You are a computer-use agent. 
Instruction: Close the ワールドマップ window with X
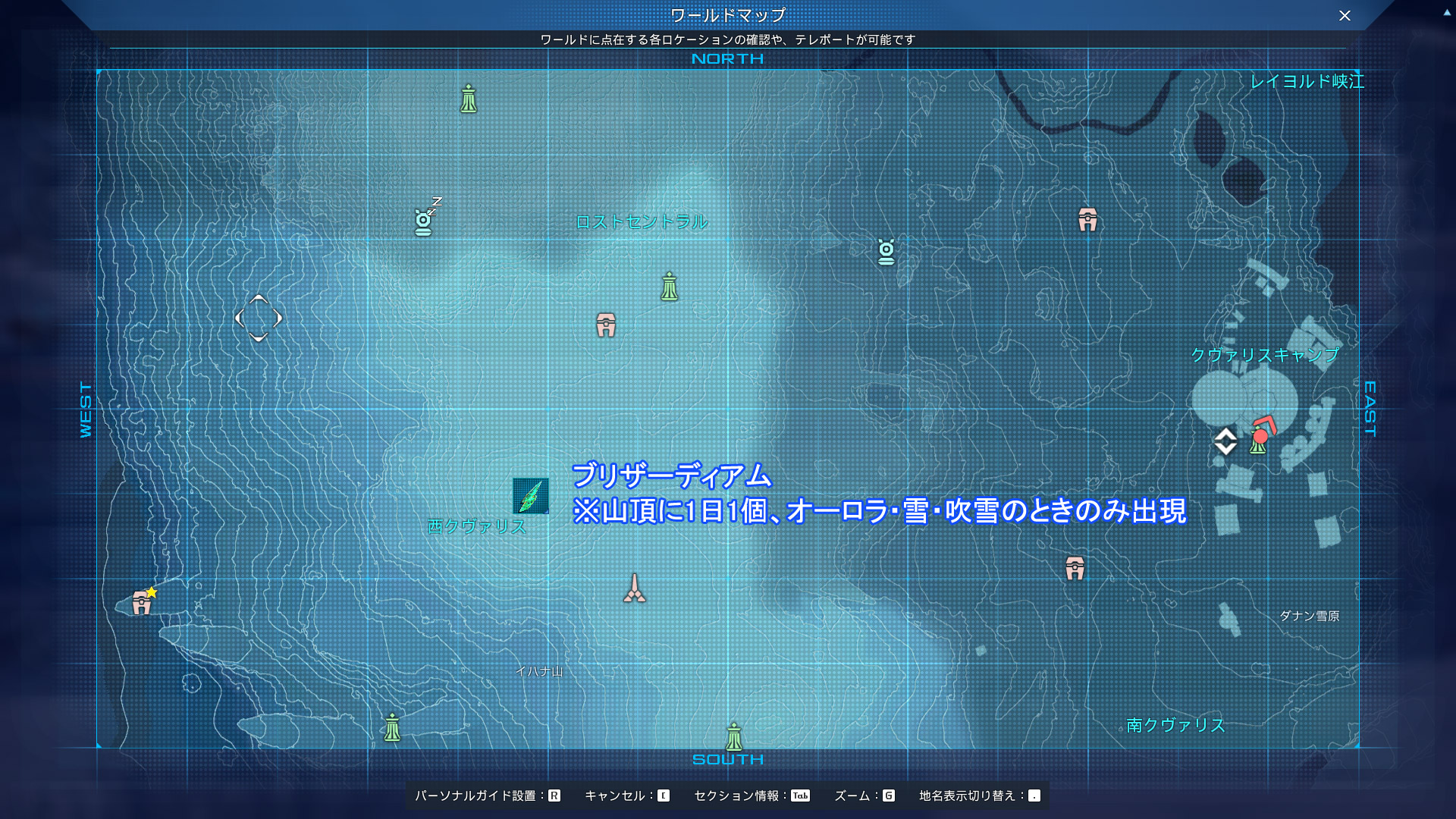pos(1345,16)
